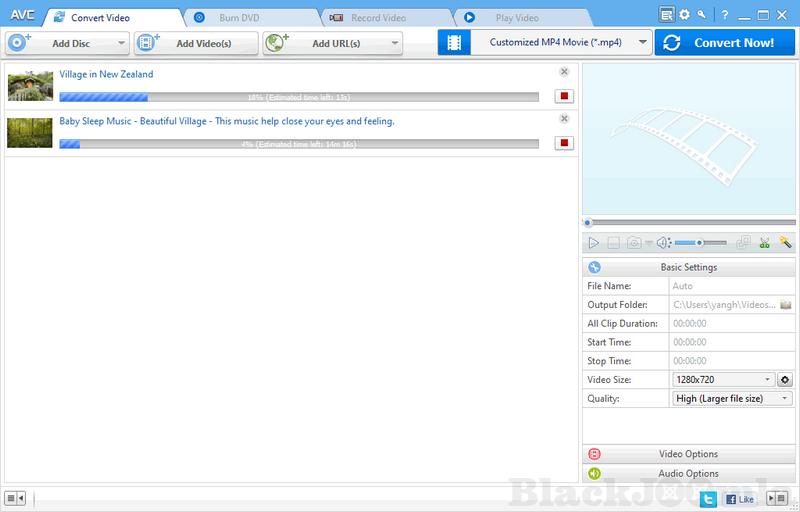This screenshot has width=800, height=512.
Task: Click the key registration icon
Action: [702, 15]
